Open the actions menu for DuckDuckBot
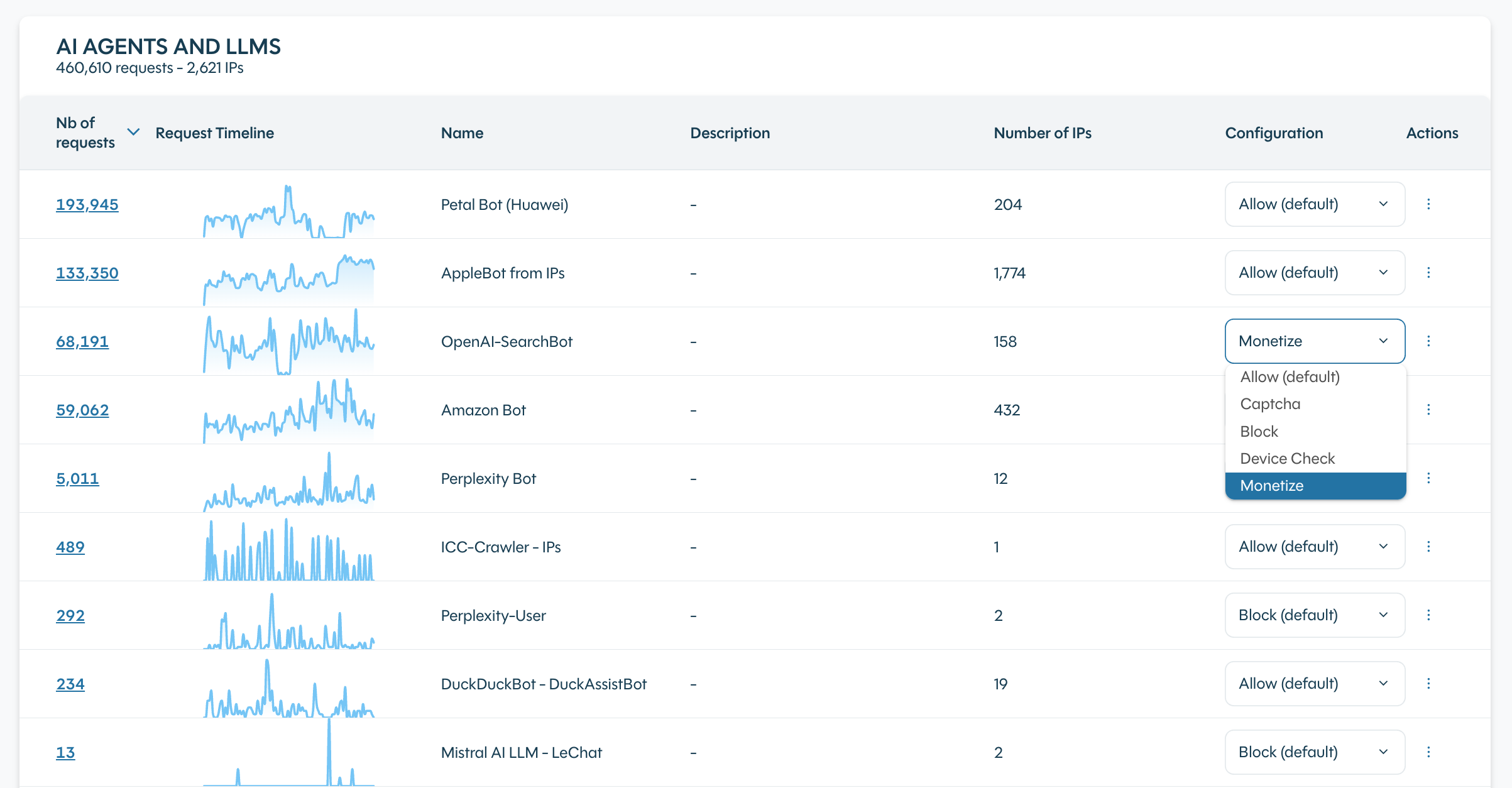The image size is (1512, 788). pyautogui.click(x=1430, y=684)
